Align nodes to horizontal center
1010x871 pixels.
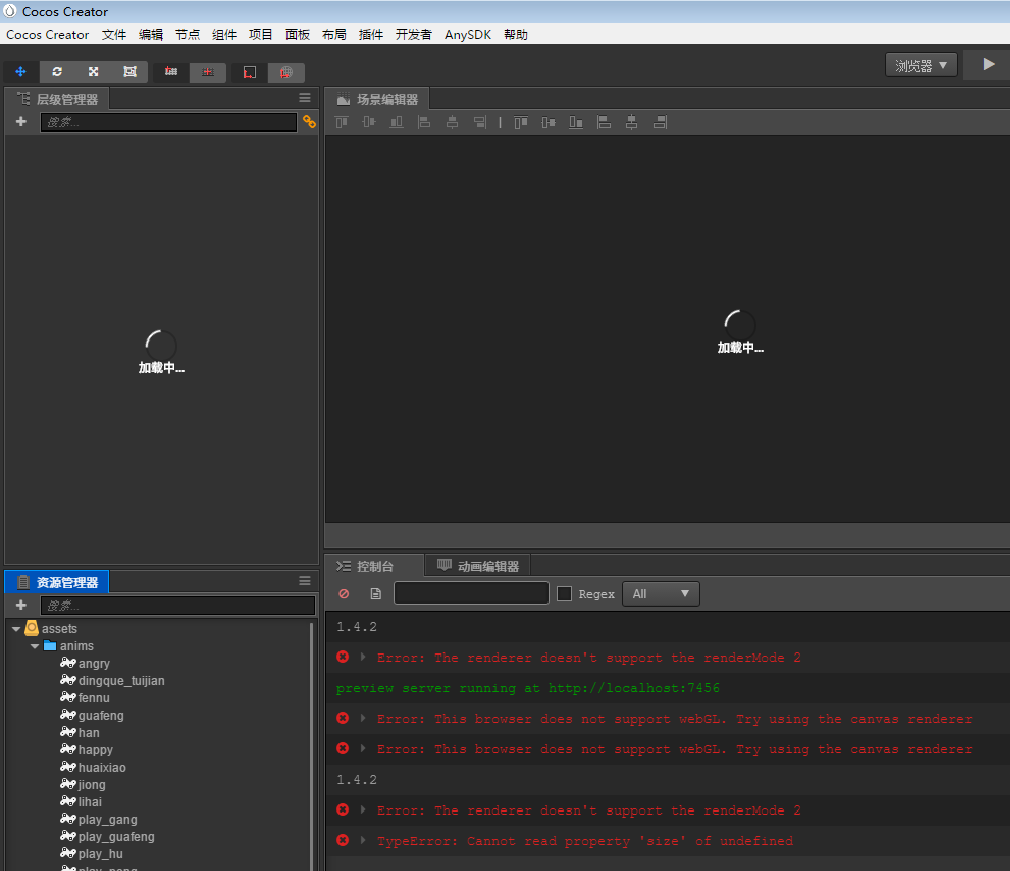click(x=452, y=122)
